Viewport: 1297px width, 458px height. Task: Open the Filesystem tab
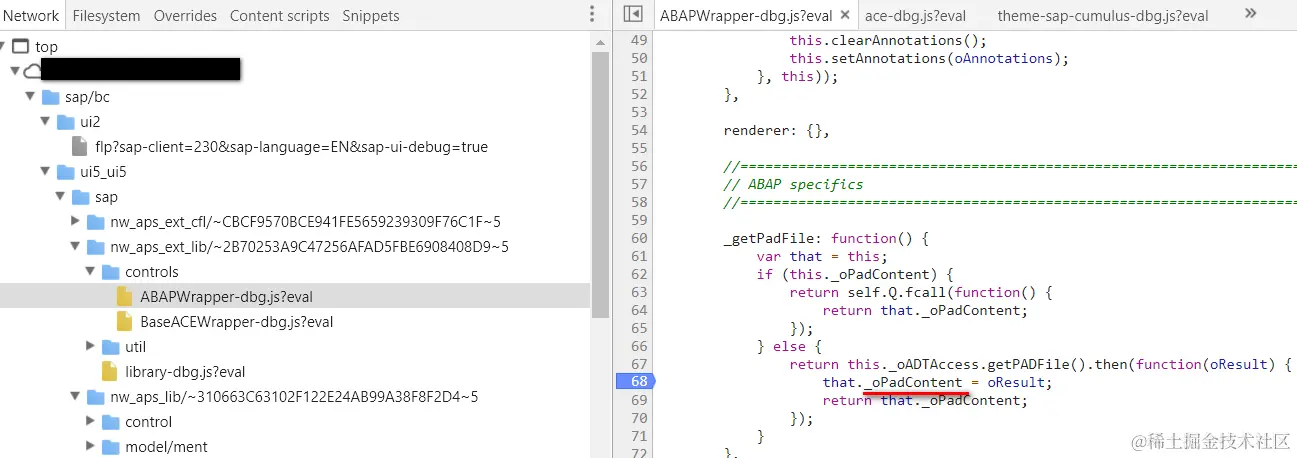(107, 15)
